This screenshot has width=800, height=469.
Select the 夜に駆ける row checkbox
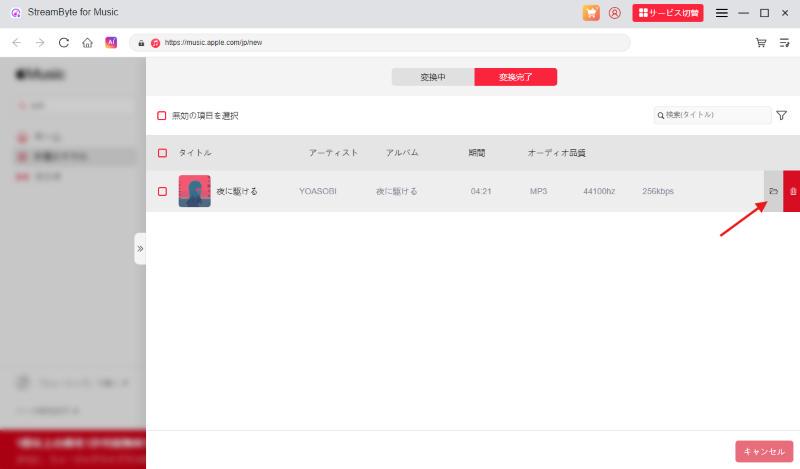point(162,191)
